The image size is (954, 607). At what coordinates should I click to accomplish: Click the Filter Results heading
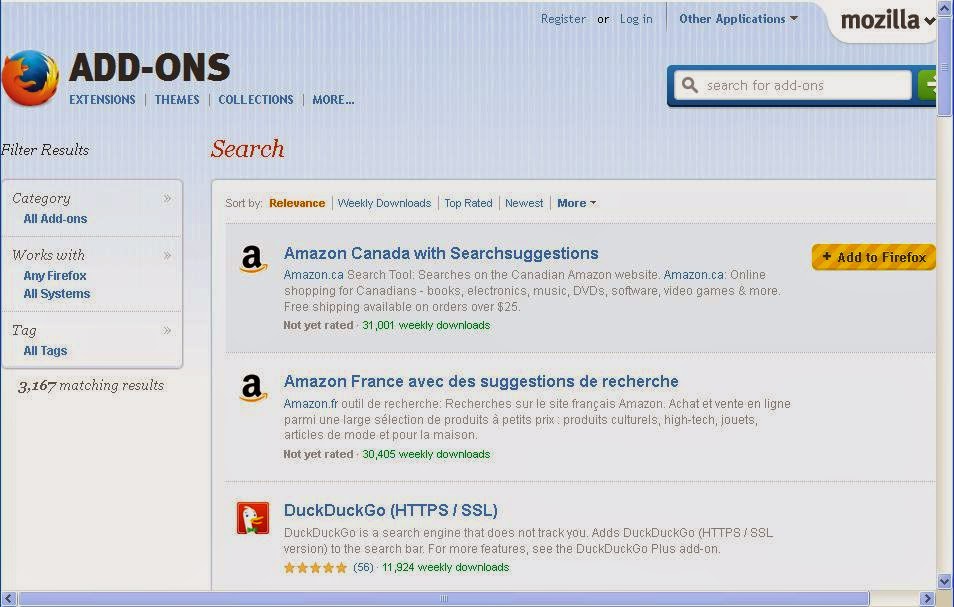point(45,150)
